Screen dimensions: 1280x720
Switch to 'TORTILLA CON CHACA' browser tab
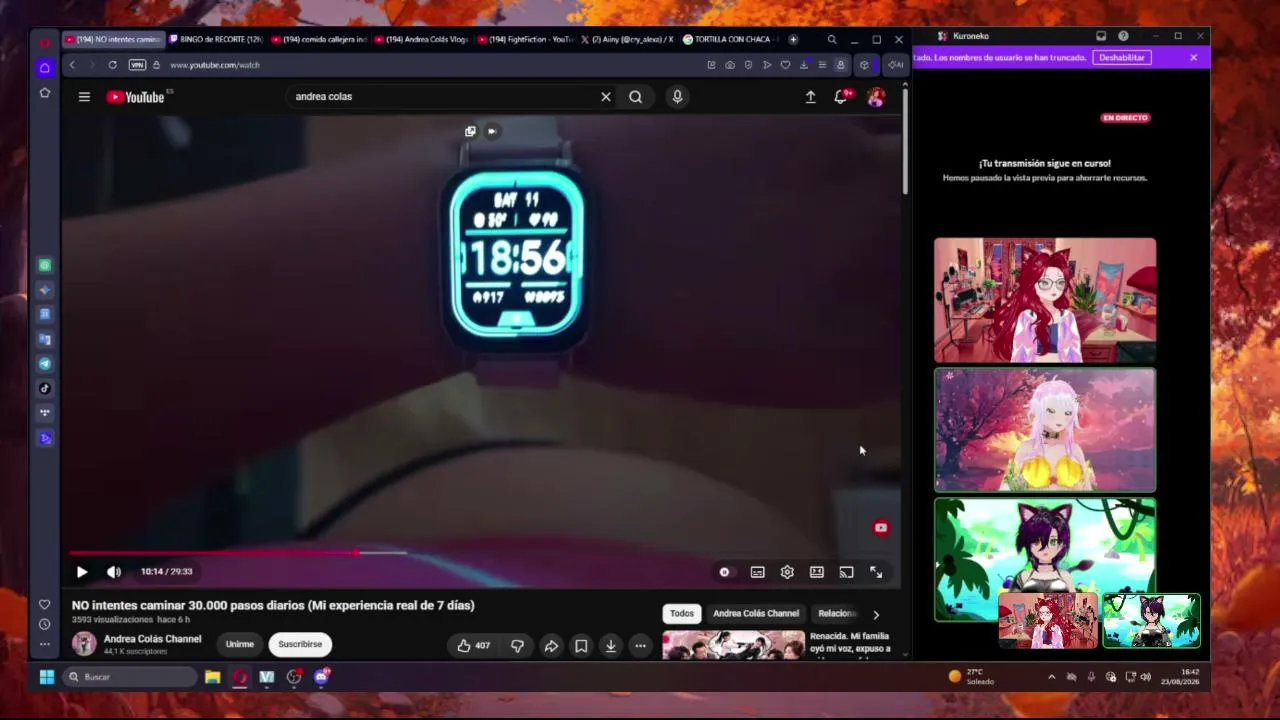pos(731,40)
